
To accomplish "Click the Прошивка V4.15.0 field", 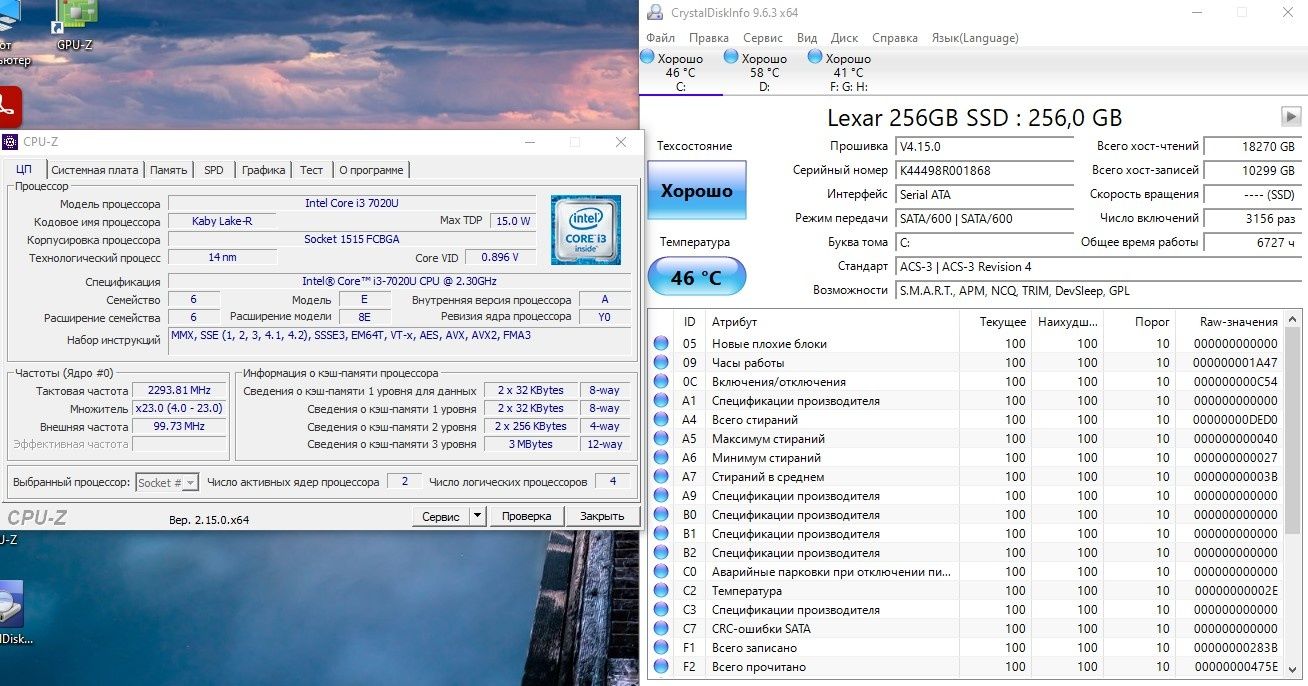I will [985, 146].
